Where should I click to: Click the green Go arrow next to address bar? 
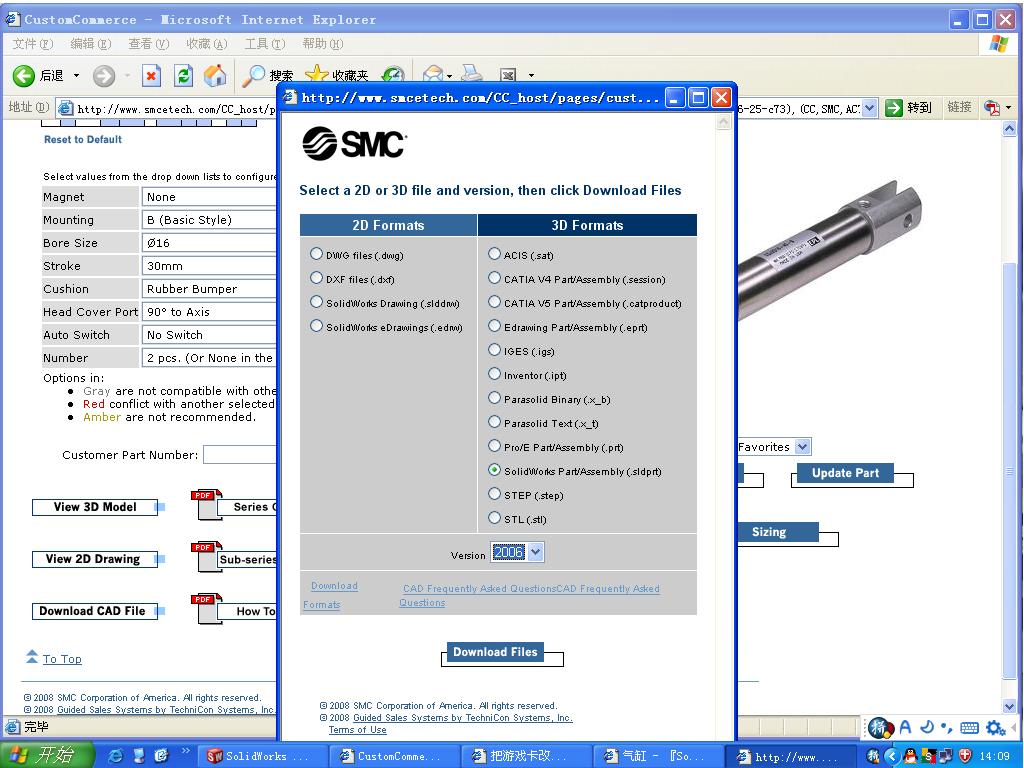click(x=893, y=108)
